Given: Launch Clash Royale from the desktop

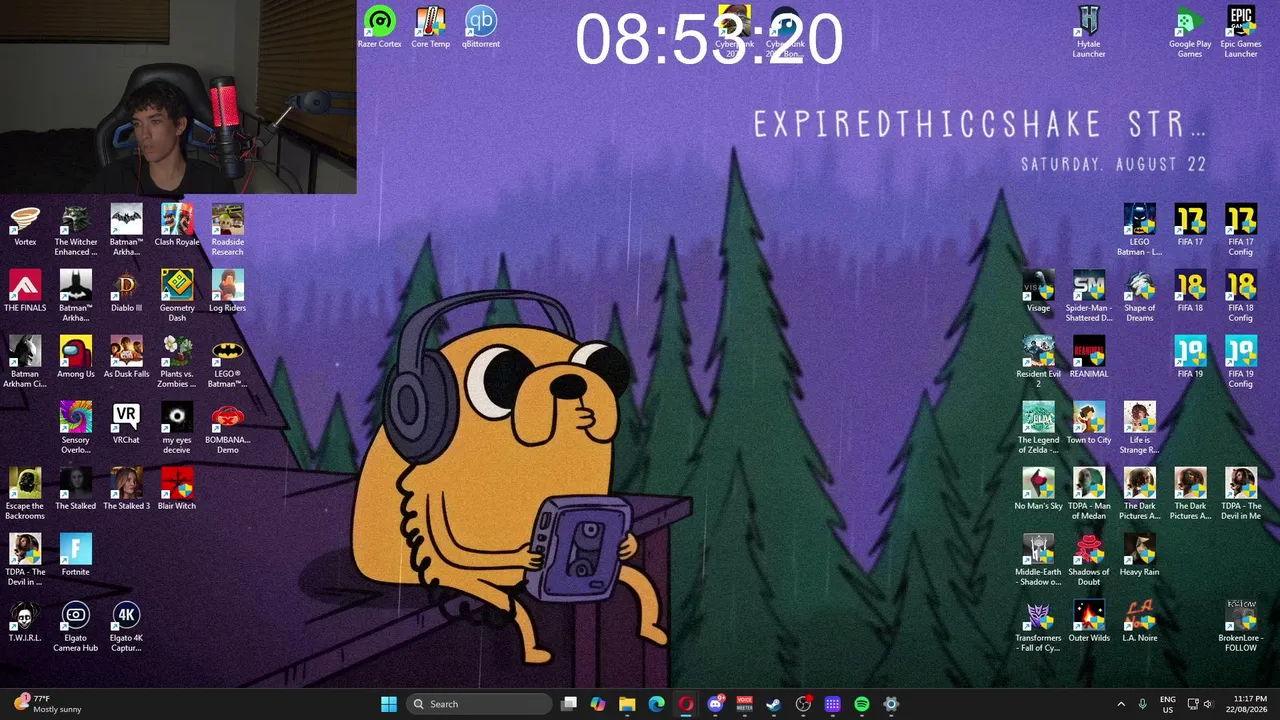Looking at the screenshot, I should pyautogui.click(x=177, y=225).
